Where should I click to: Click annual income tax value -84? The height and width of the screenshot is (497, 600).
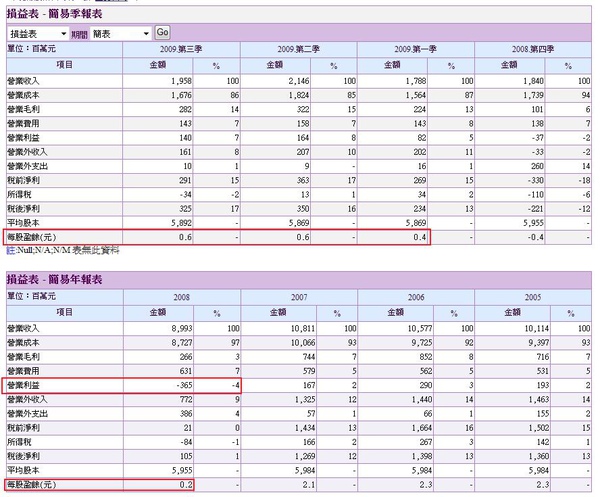click(186, 442)
